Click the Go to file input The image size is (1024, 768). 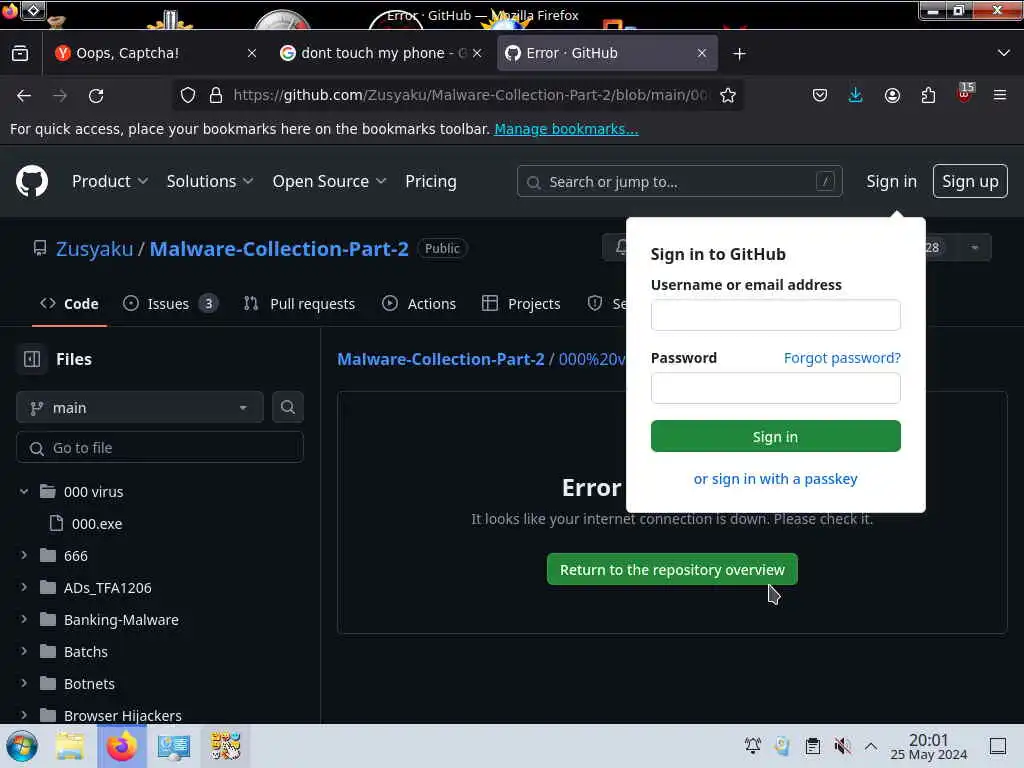pos(159,447)
